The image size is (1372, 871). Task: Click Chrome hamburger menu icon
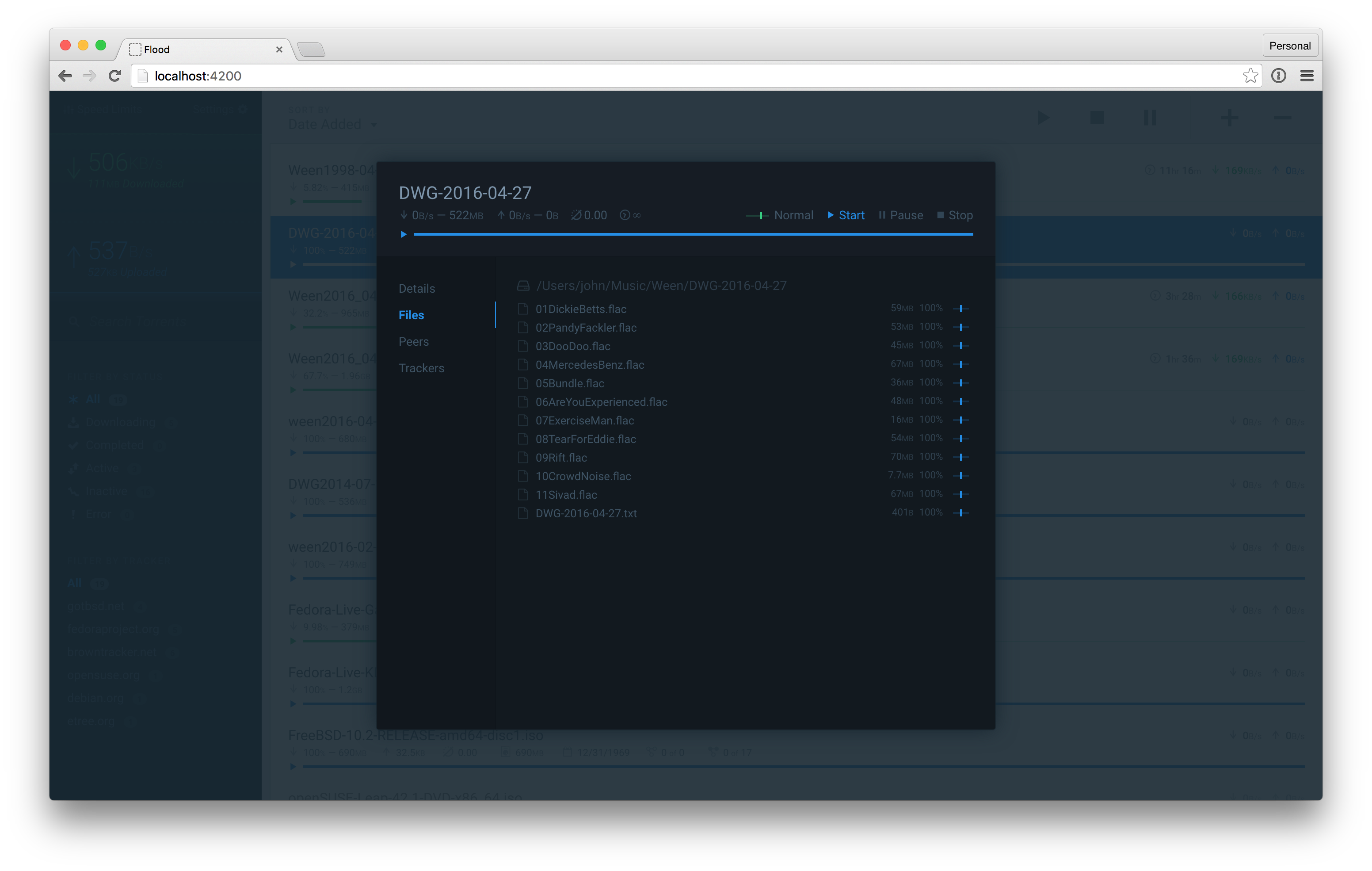[x=1307, y=76]
